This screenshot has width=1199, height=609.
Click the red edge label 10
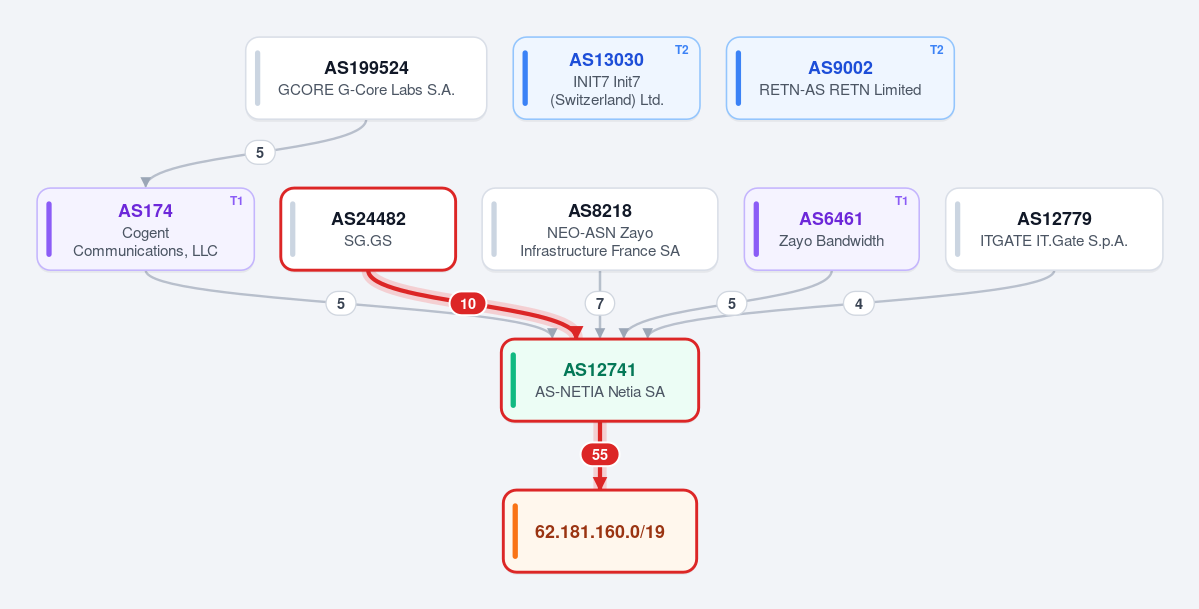[468, 304]
